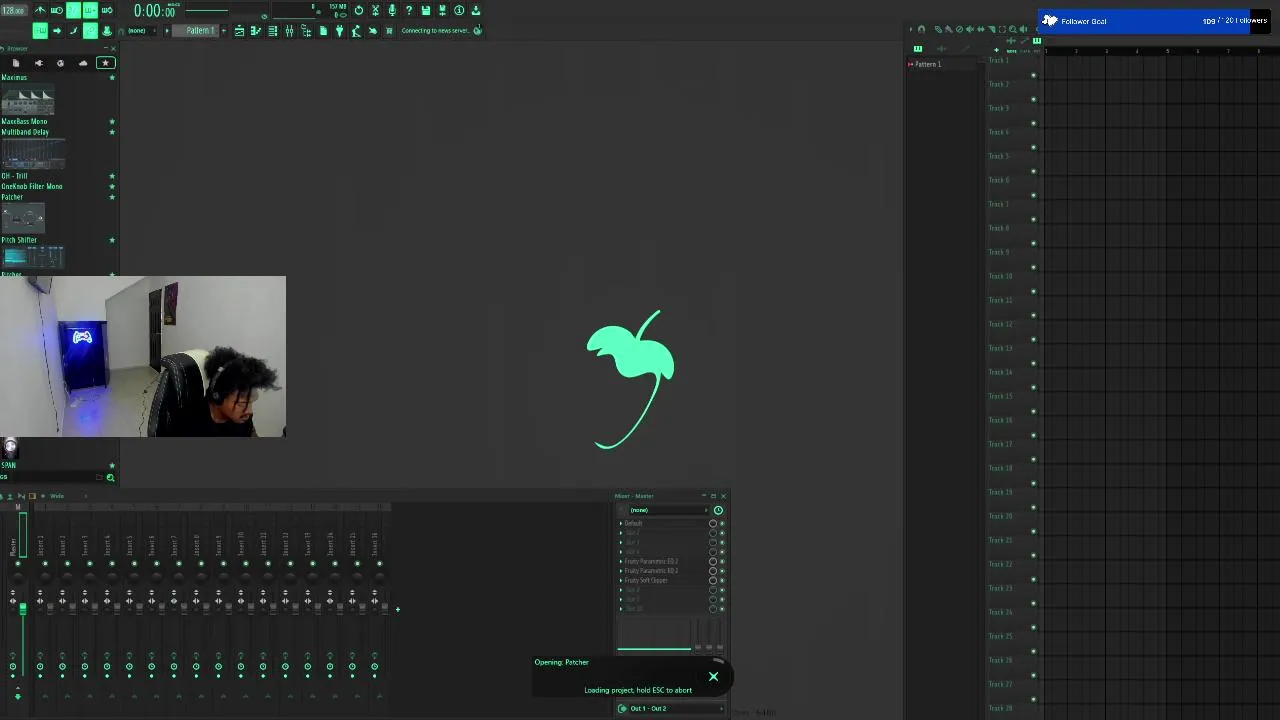Add new pattern with plus button
This screenshot has width=1280, height=720.
pyautogui.click(x=223, y=30)
